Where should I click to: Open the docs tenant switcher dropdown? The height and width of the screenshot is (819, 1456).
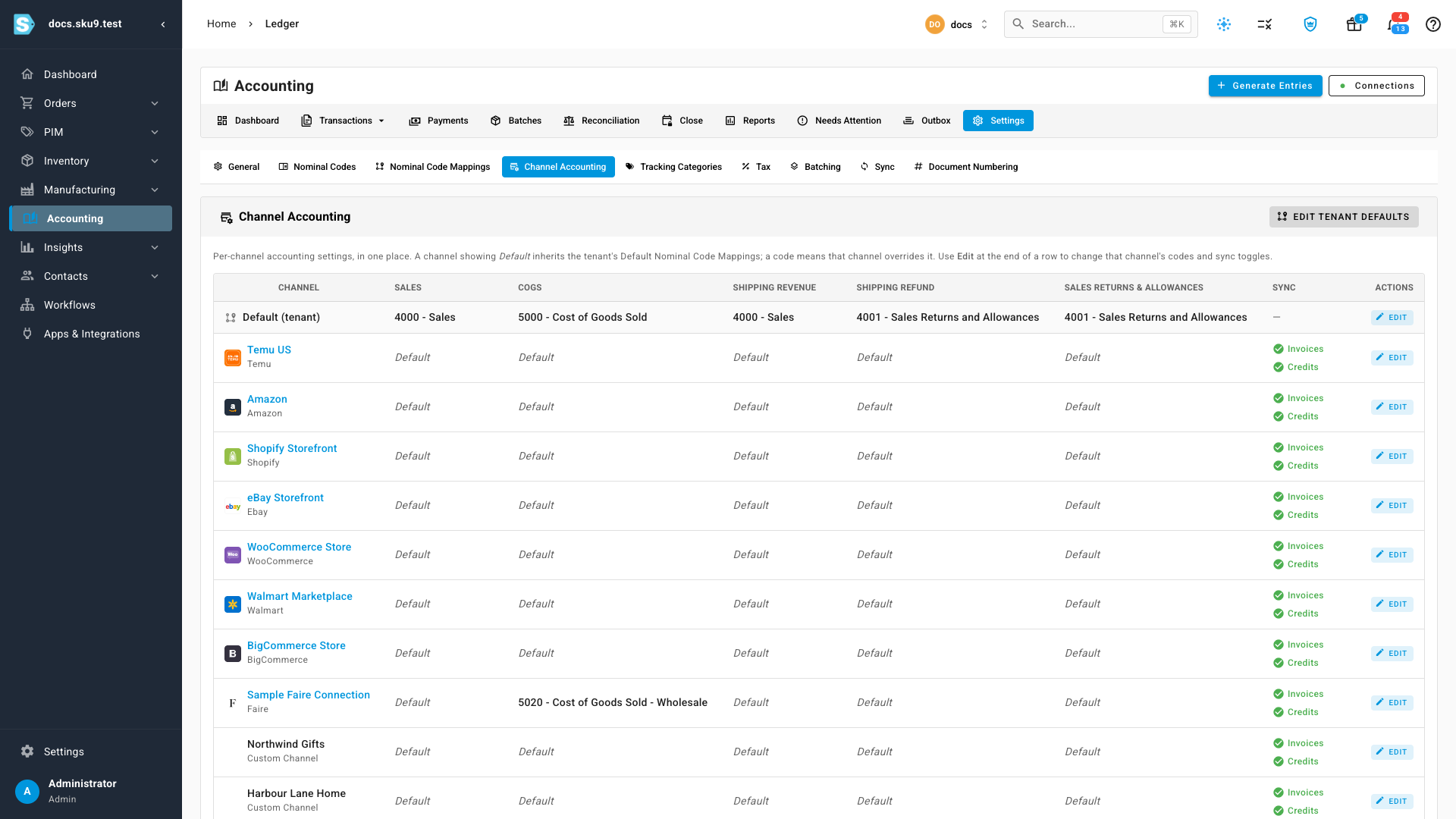click(958, 24)
